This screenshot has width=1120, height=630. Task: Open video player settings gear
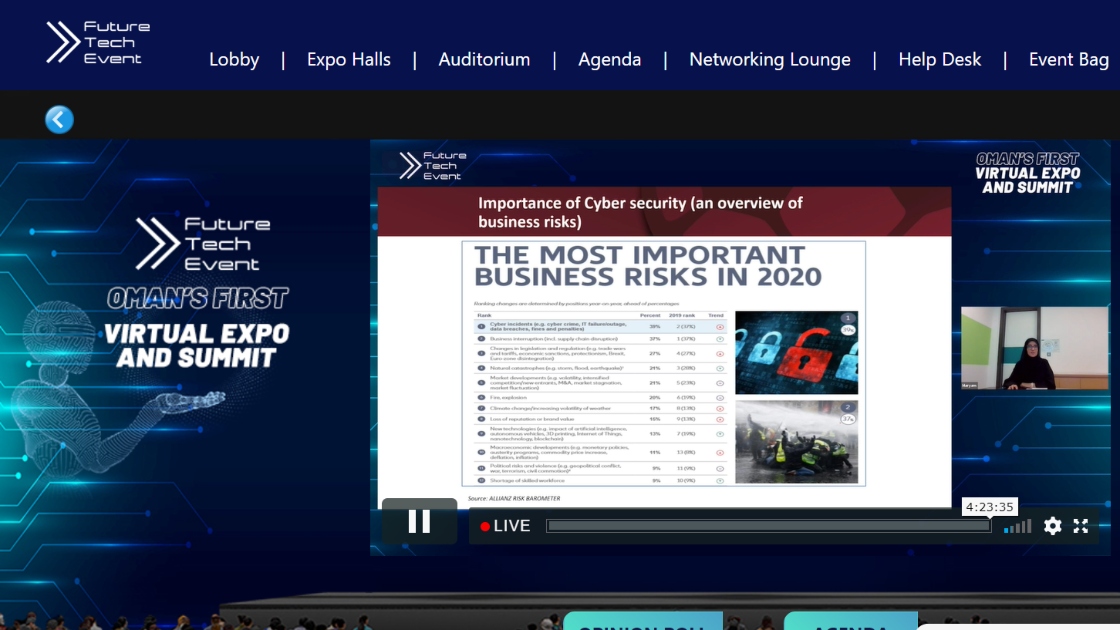point(1052,526)
